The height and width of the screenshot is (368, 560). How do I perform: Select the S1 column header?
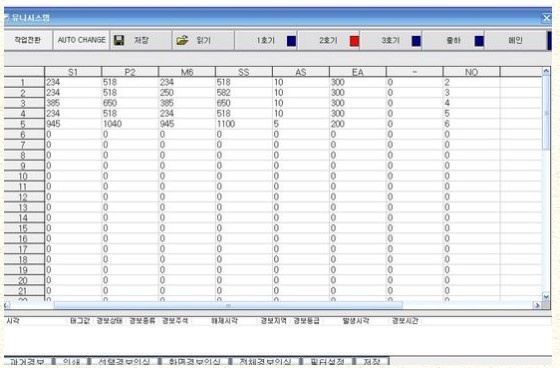click(73, 72)
